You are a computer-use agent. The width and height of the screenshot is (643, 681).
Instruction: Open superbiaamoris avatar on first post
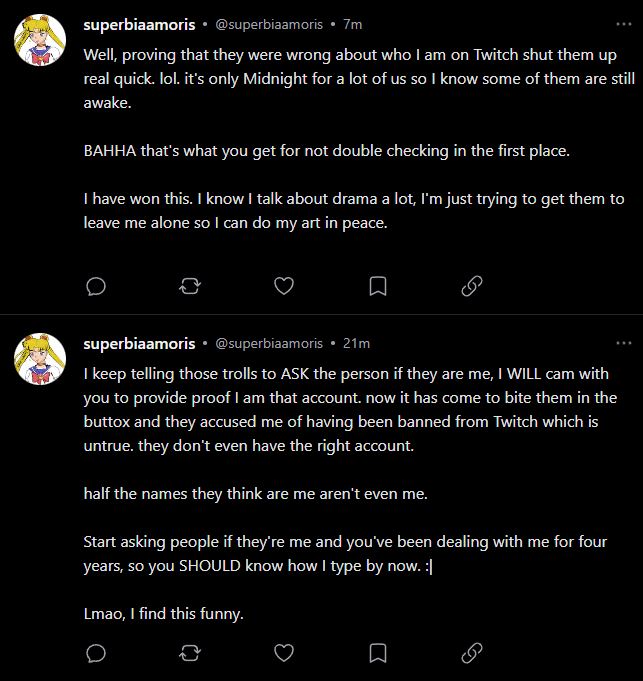point(40,40)
